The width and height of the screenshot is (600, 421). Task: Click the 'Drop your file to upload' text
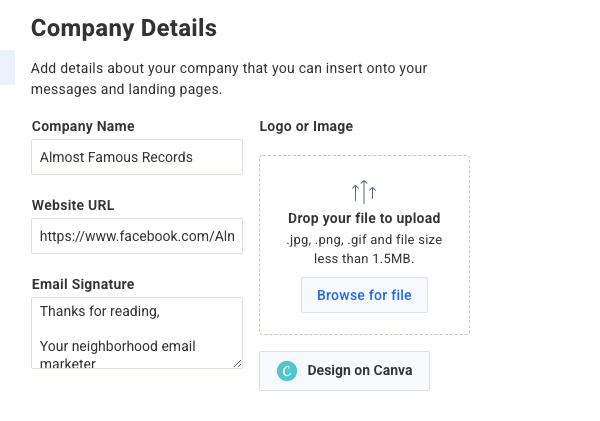(364, 218)
